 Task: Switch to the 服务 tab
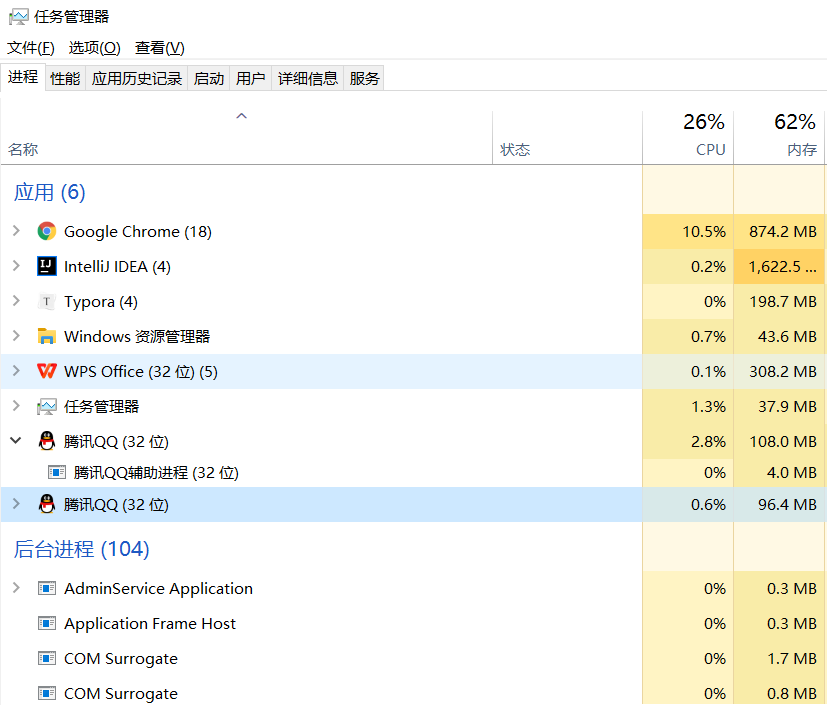pyautogui.click(x=364, y=79)
